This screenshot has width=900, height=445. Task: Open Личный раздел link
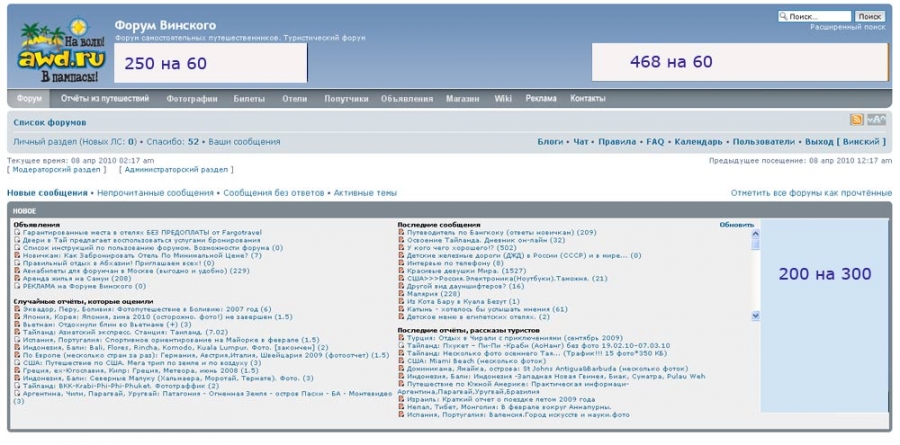pyautogui.click(x=45, y=141)
